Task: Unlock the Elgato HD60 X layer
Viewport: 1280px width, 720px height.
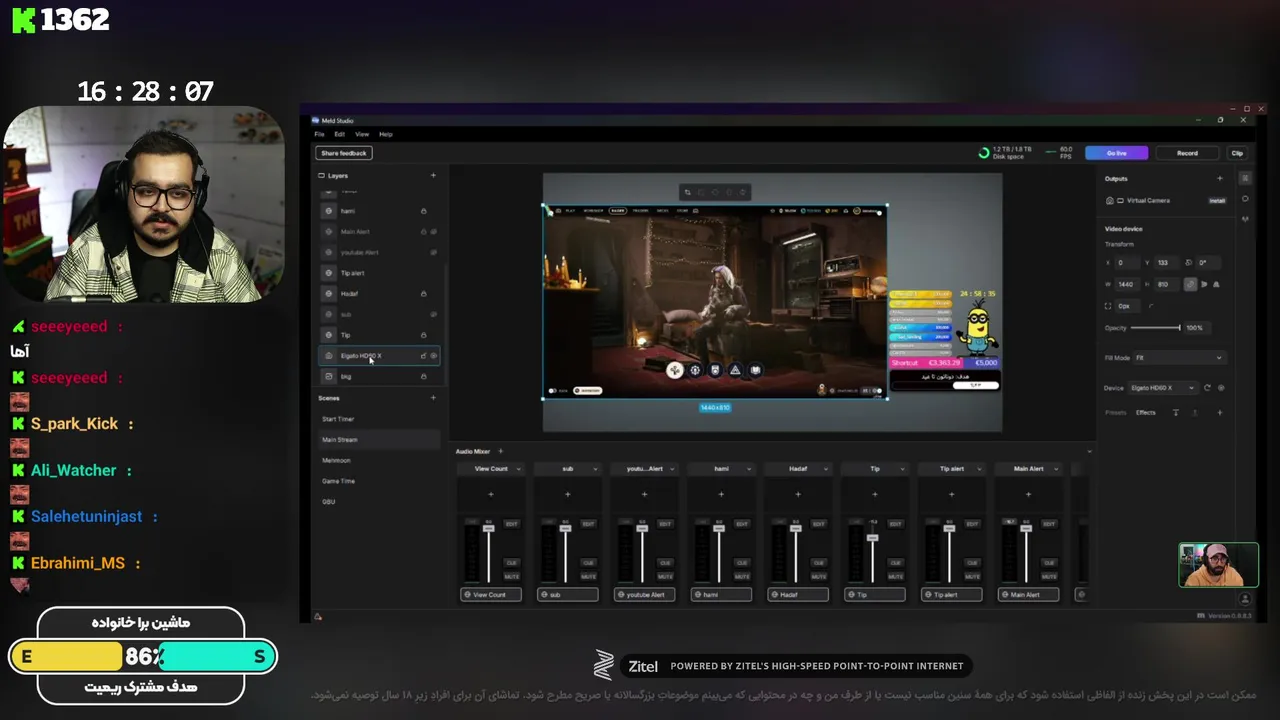Action: pos(423,356)
